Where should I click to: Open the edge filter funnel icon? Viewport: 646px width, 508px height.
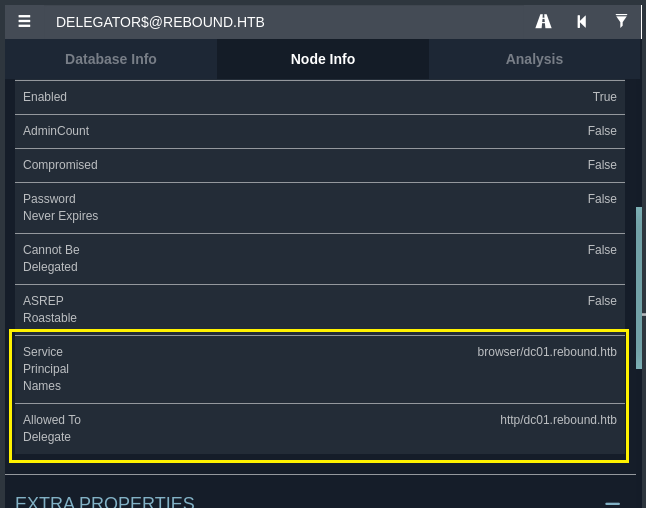621,21
